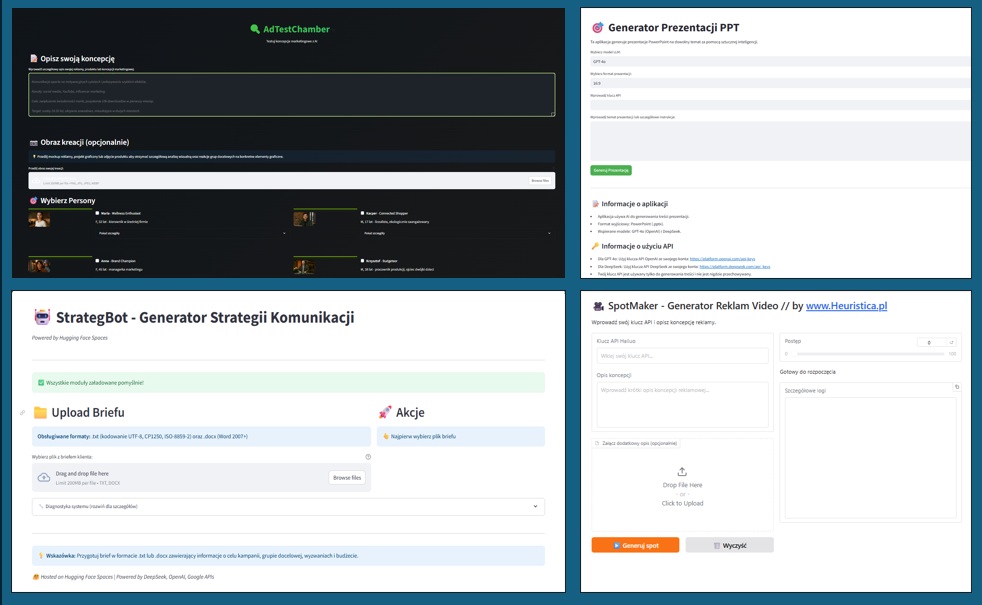Click the Klucz API Hailuo input field

(680, 356)
